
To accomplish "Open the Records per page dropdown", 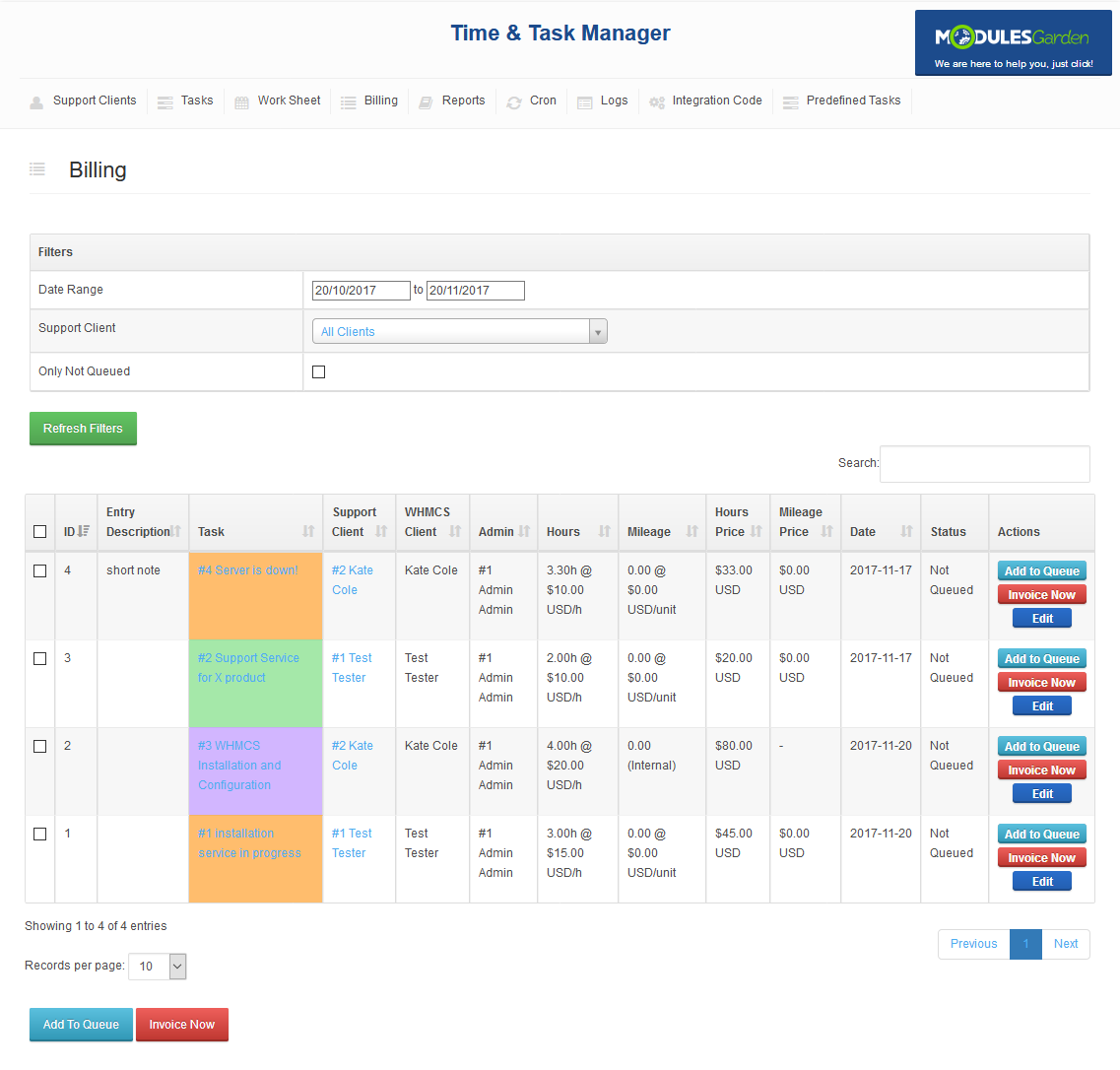I will coord(158,967).
